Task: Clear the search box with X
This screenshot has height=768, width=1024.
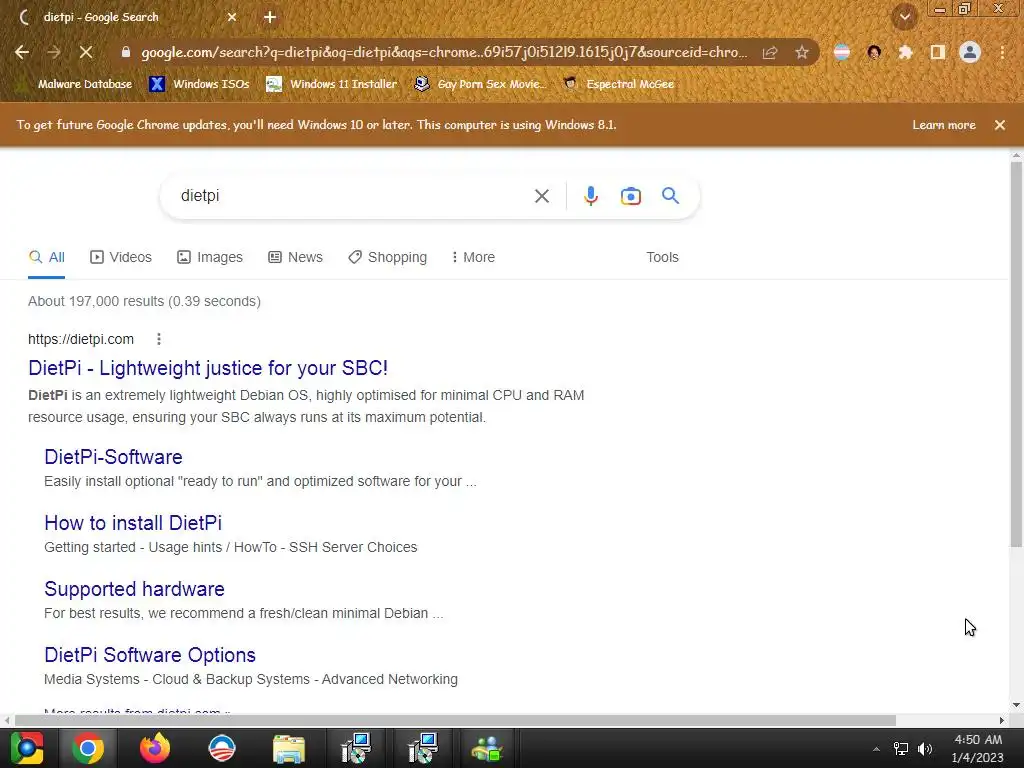Action: tap(541, 196)
